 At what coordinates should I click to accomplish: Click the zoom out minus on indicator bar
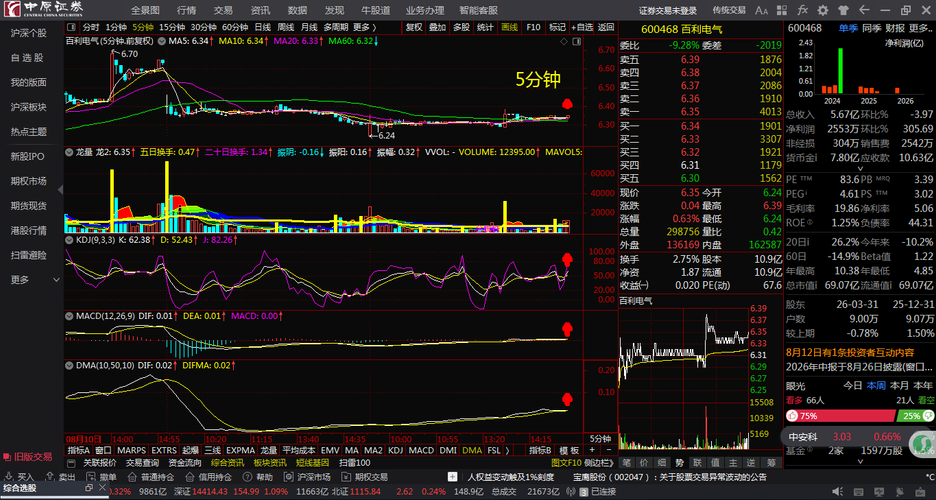pos(609,450)
